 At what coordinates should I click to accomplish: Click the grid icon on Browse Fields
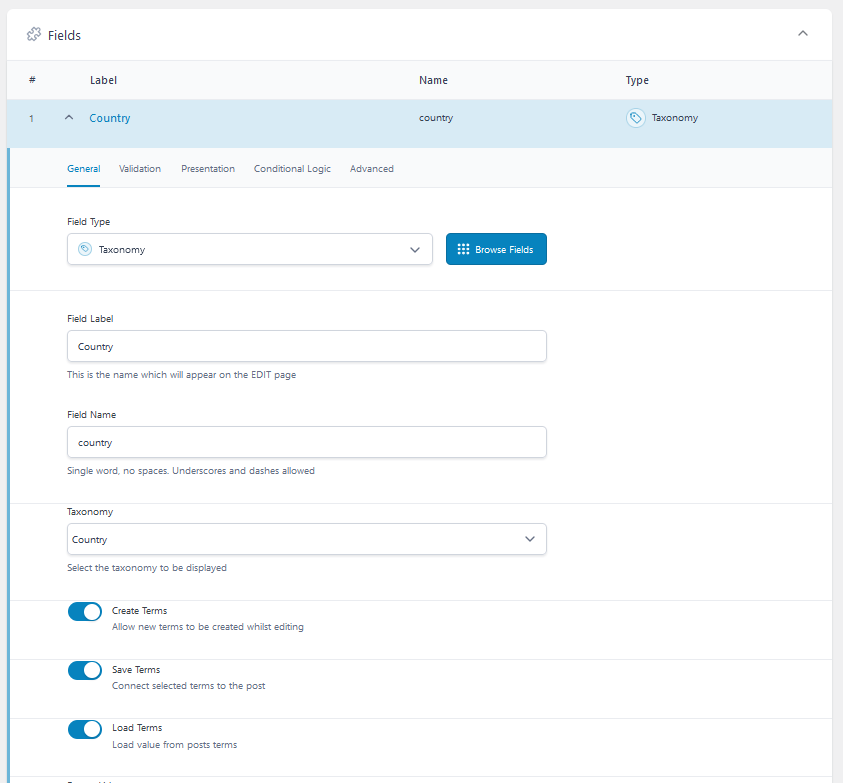[463, 249]
